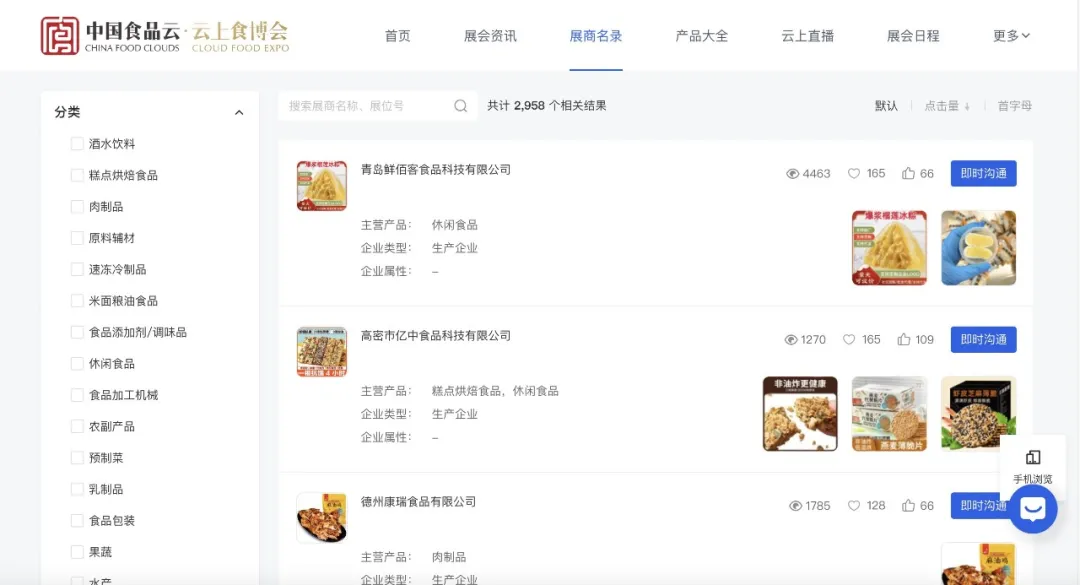
Task: Open 高密市亿中食品科技有限公司 company link
Action: click(x=435, y=336)
